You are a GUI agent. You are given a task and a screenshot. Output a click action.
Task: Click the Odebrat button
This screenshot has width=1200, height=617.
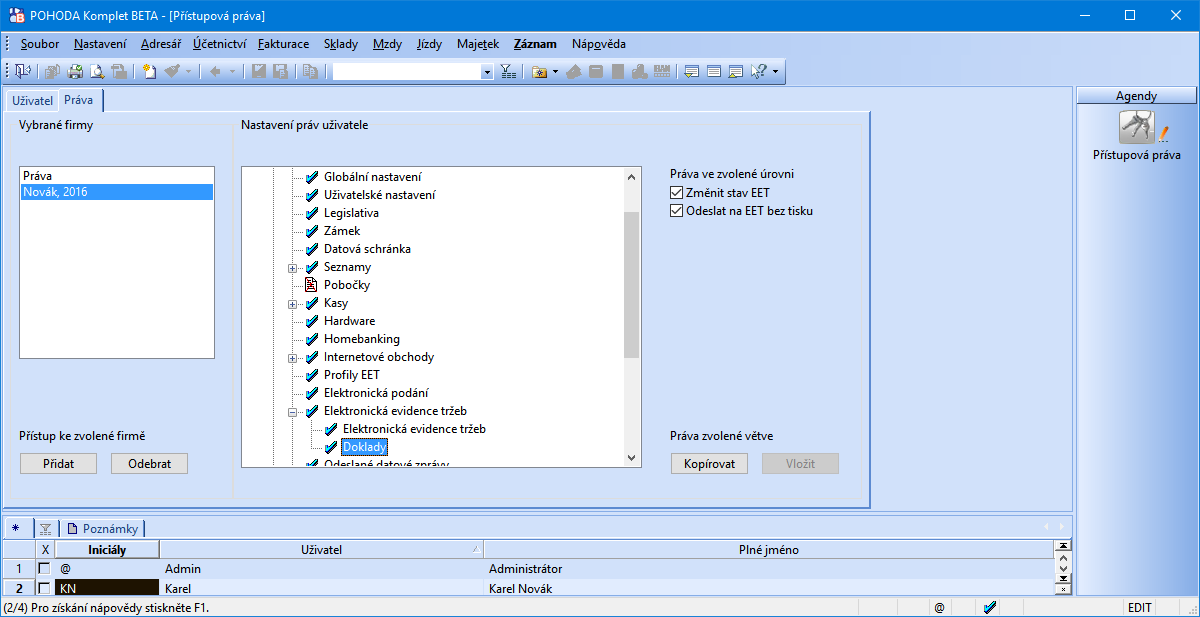point(149,464)
